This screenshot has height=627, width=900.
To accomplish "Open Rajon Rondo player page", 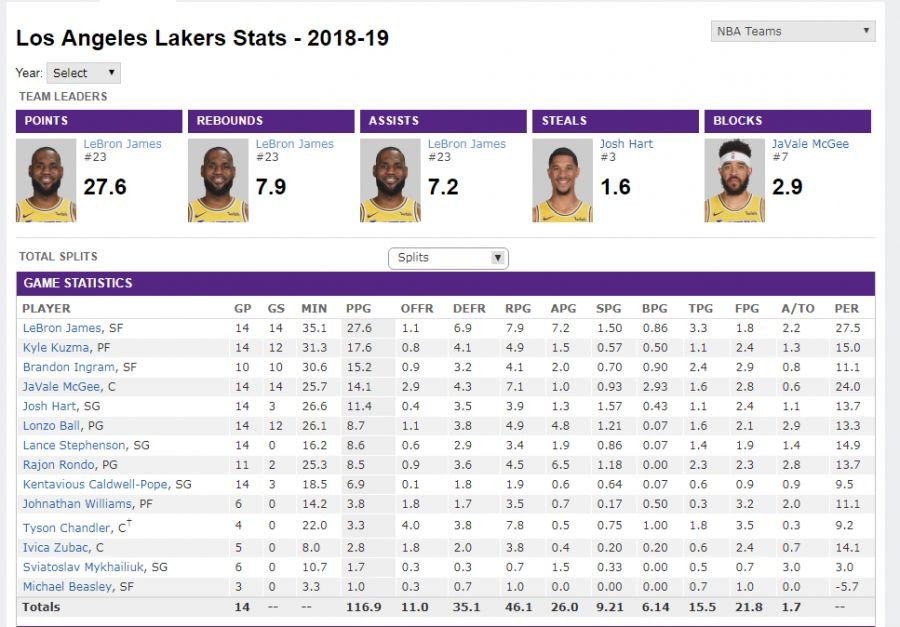I will pos(59,465).
